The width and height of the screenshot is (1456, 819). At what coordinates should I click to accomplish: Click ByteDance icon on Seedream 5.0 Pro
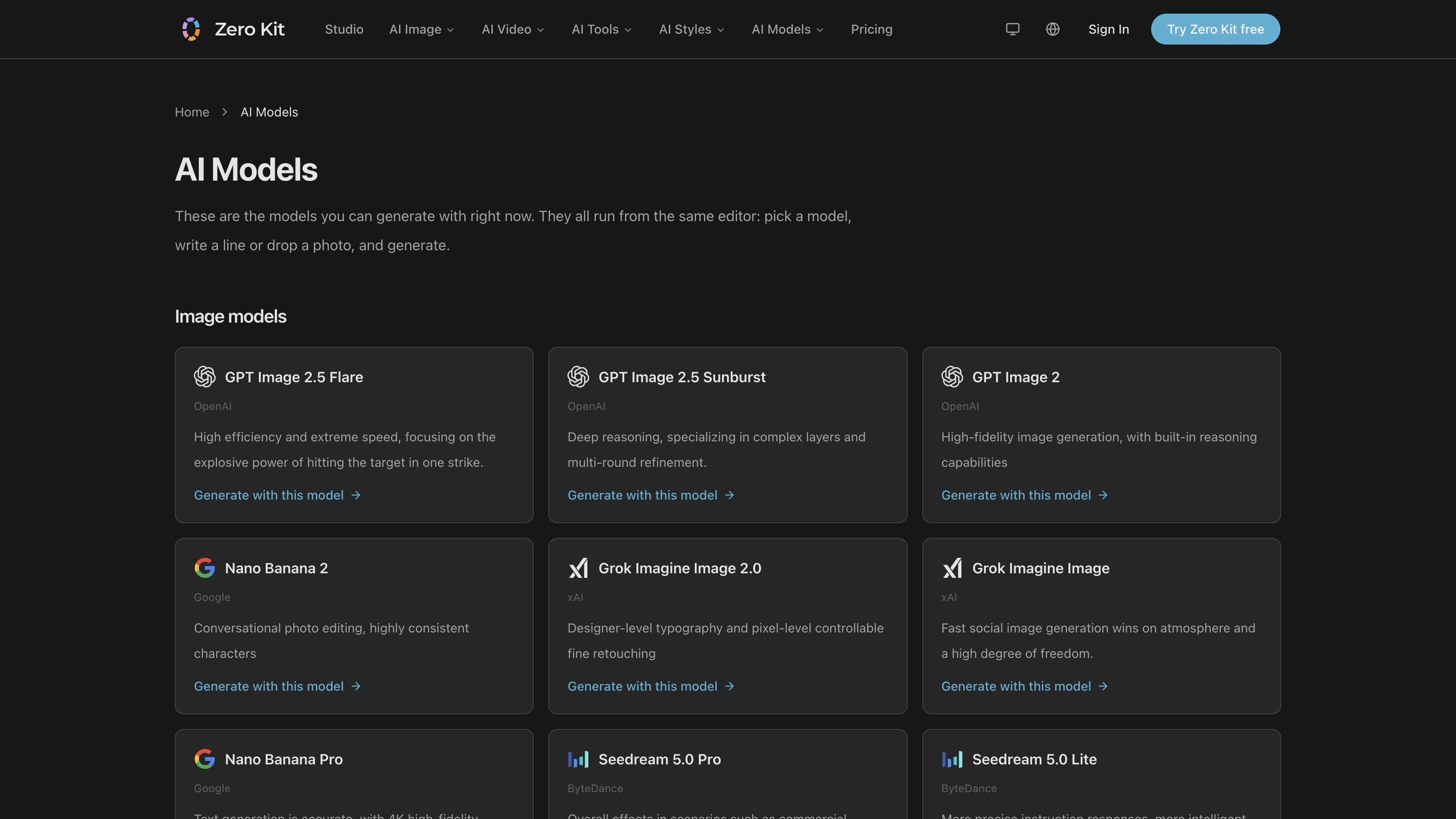[578, 758]
